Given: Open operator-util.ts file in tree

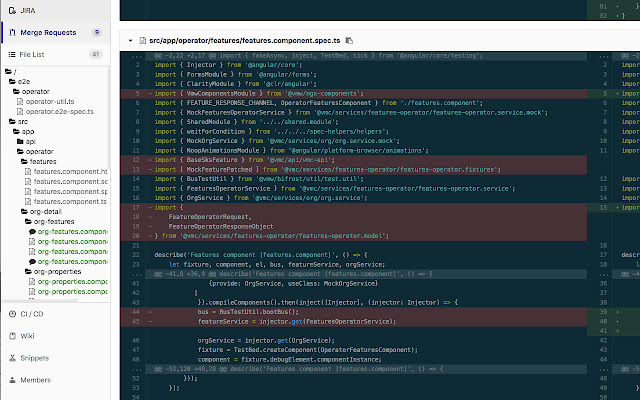Looking at the screenshot, I should click(x=50, y=102).
